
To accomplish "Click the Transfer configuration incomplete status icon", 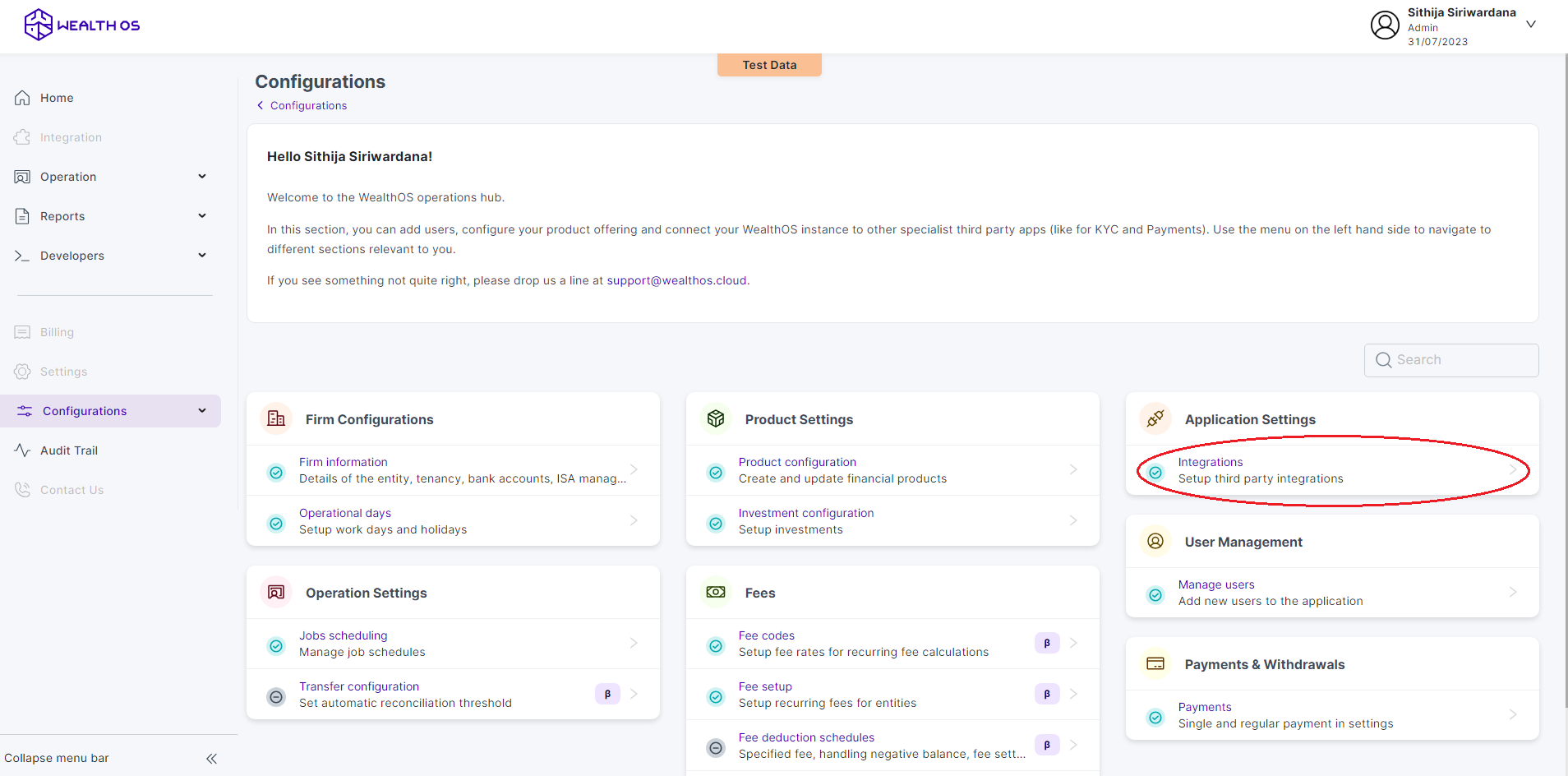I will click(276, 697).
